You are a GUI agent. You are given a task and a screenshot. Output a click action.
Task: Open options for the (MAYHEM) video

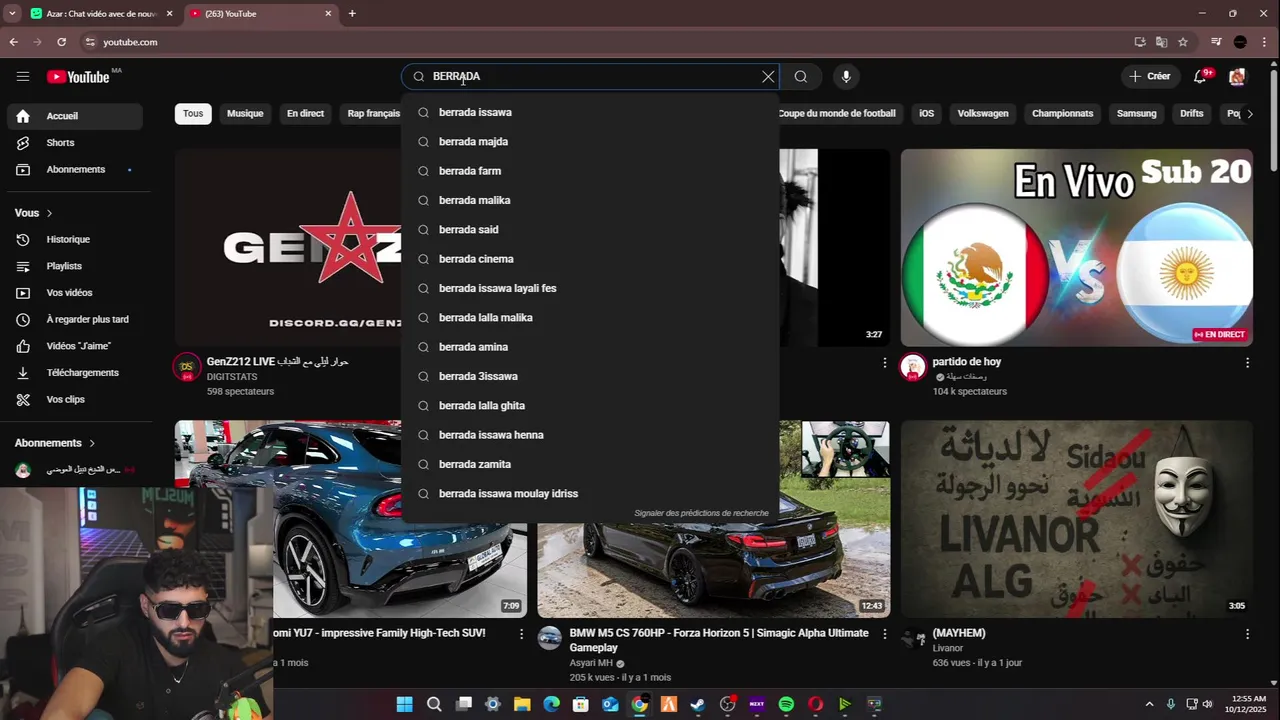tap(1247, 634)
